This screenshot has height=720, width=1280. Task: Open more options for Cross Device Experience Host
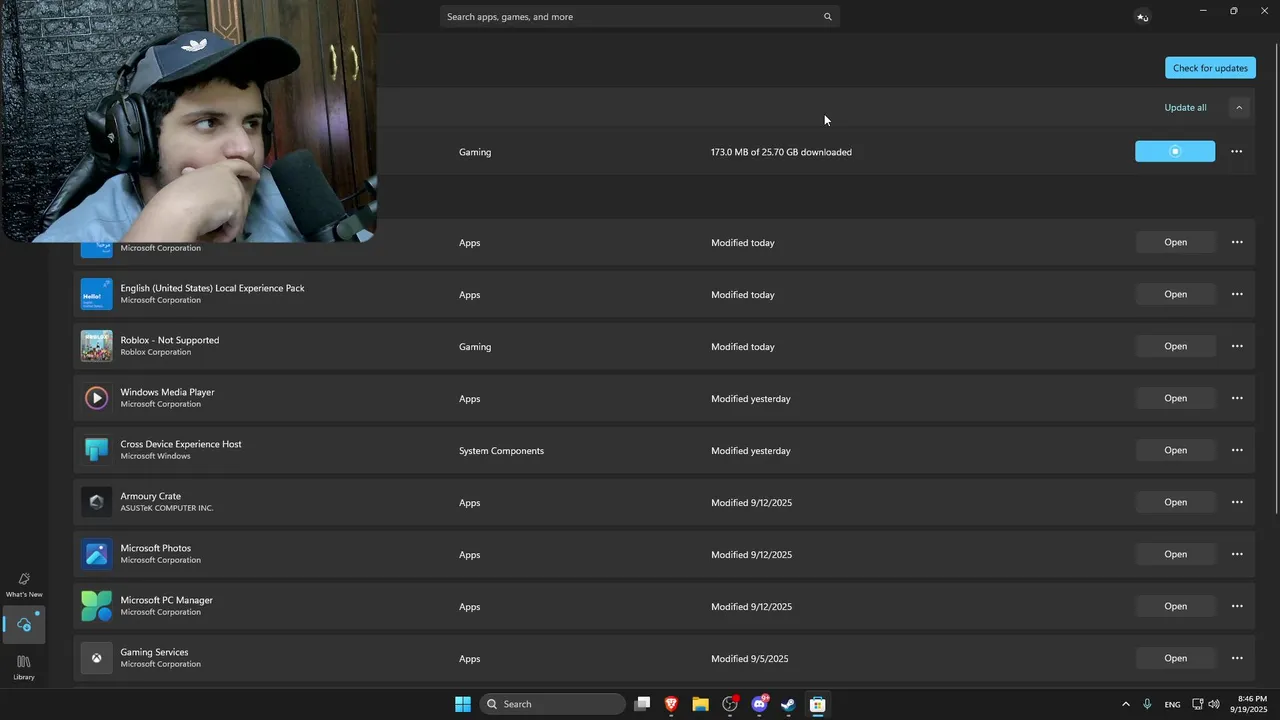point(1237,450)
